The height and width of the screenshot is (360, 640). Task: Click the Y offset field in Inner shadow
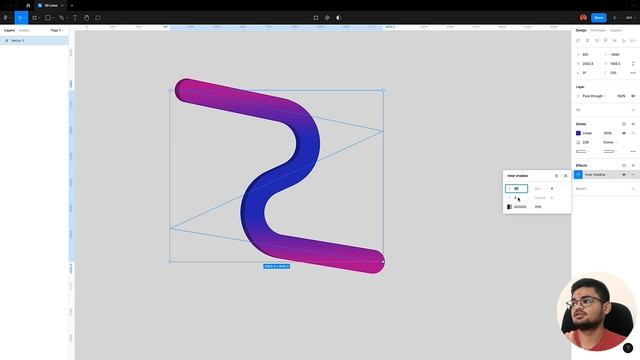(x=517, y=198)
